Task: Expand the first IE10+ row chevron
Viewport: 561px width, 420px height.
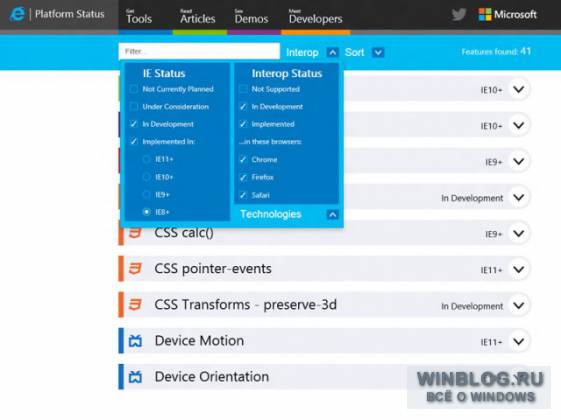Action: point(519,89)
